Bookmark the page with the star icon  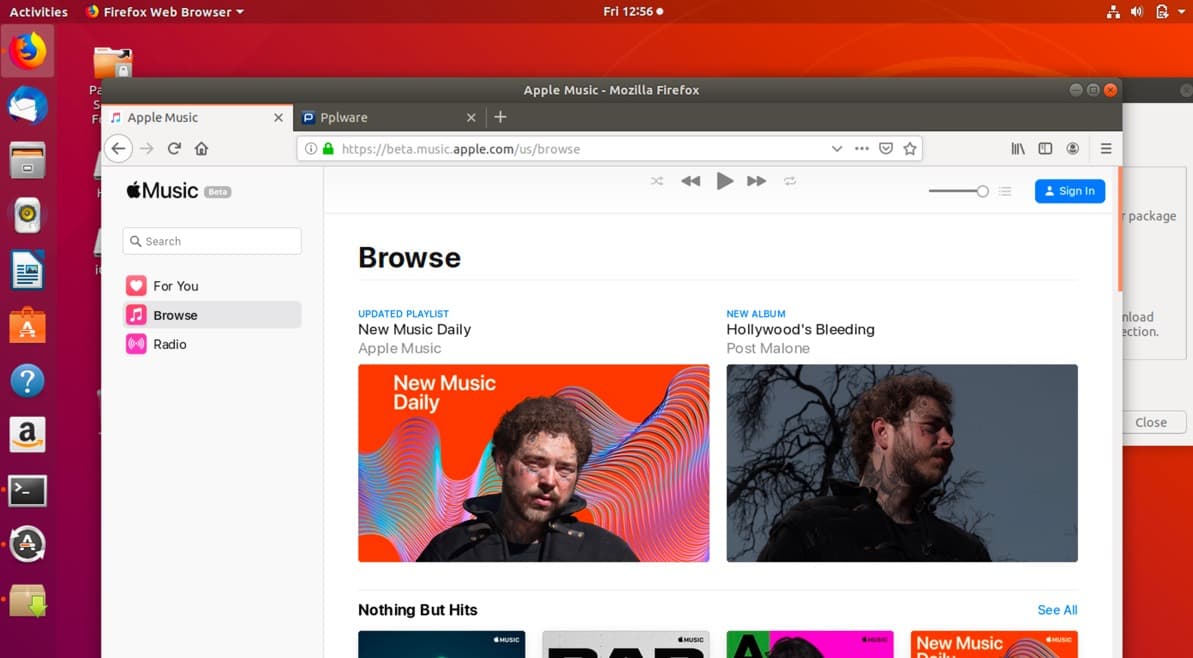pyautogui.click(x=910, y=148)
